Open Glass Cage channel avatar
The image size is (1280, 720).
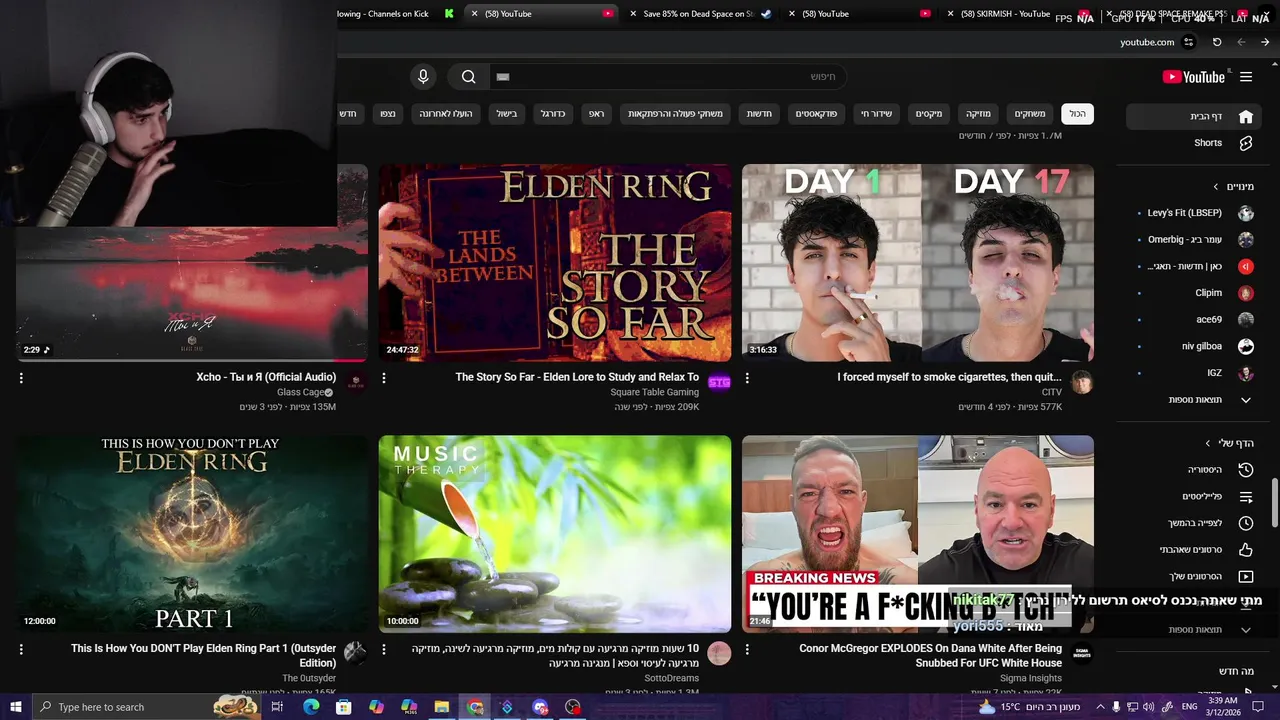[x=355, y=382]
